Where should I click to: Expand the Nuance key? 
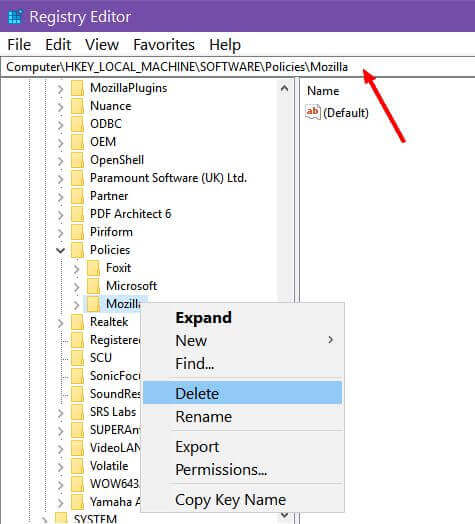coord(61,107)
